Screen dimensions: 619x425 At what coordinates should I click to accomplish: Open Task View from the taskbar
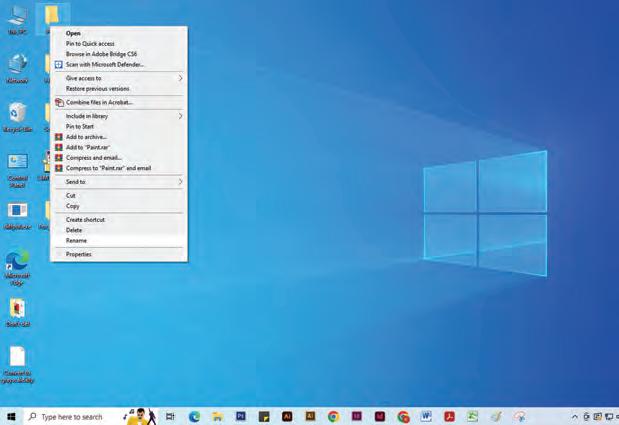pyautogui.click(x=170, y=416)
